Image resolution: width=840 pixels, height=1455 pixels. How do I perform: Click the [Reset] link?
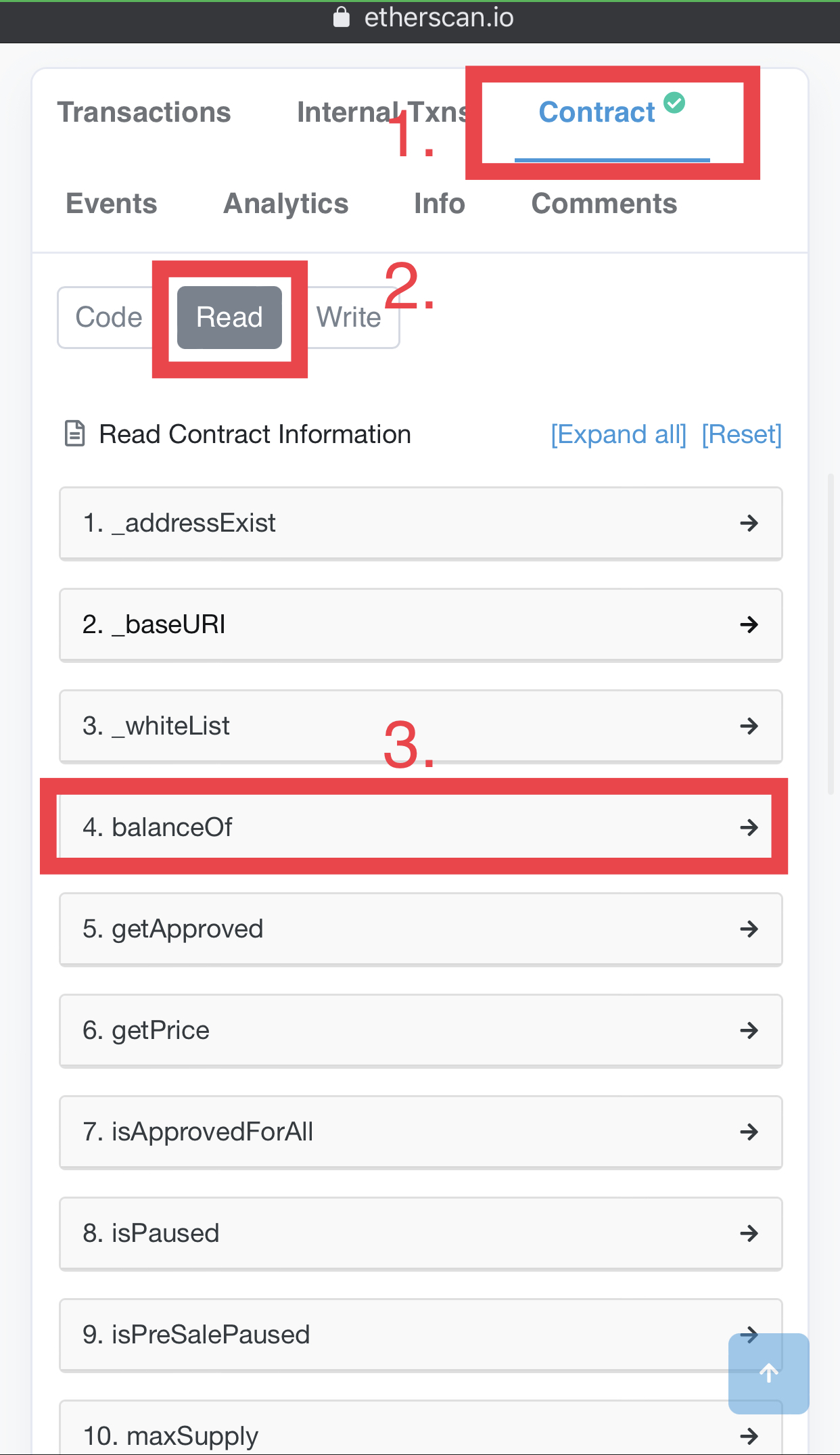coord(741,434)
